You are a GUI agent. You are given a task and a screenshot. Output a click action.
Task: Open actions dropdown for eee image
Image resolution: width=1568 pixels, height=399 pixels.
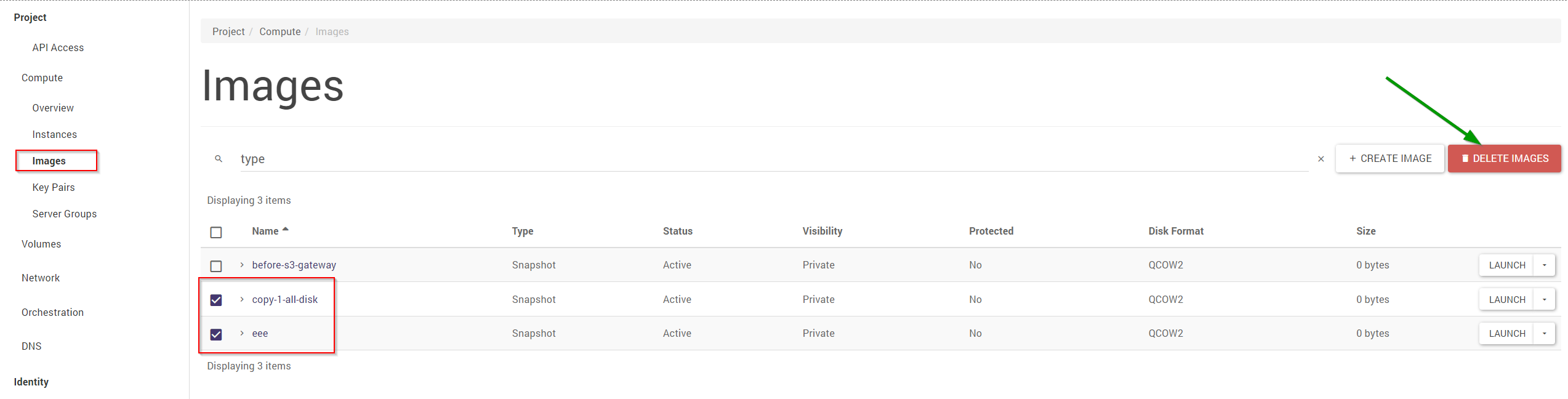1544,334
